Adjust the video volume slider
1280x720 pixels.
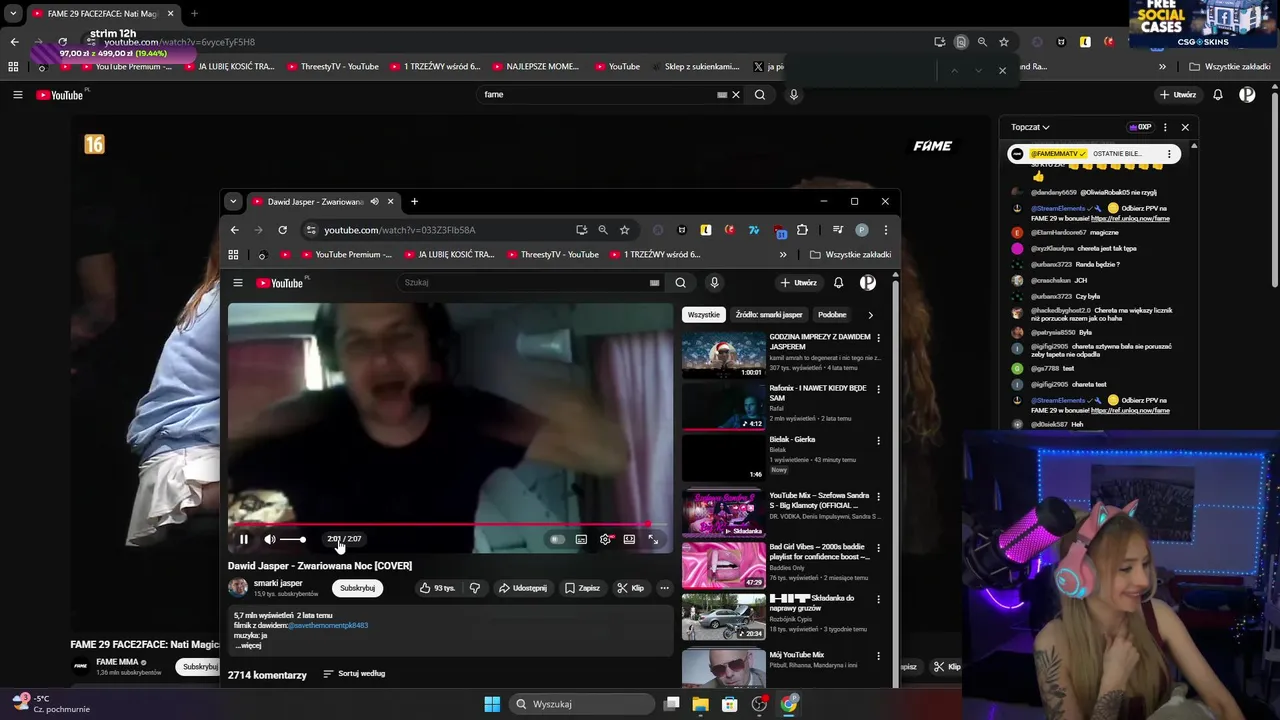(x=293, y=539)
